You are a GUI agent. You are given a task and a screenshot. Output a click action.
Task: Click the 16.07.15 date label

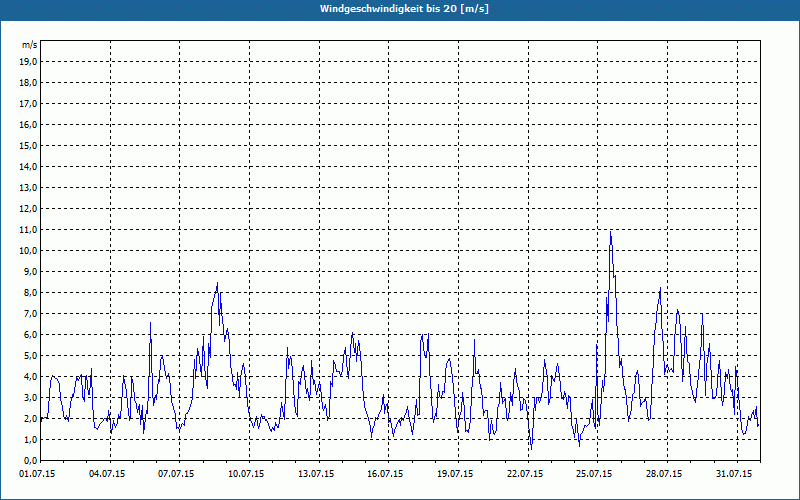(x=385, y=474)
